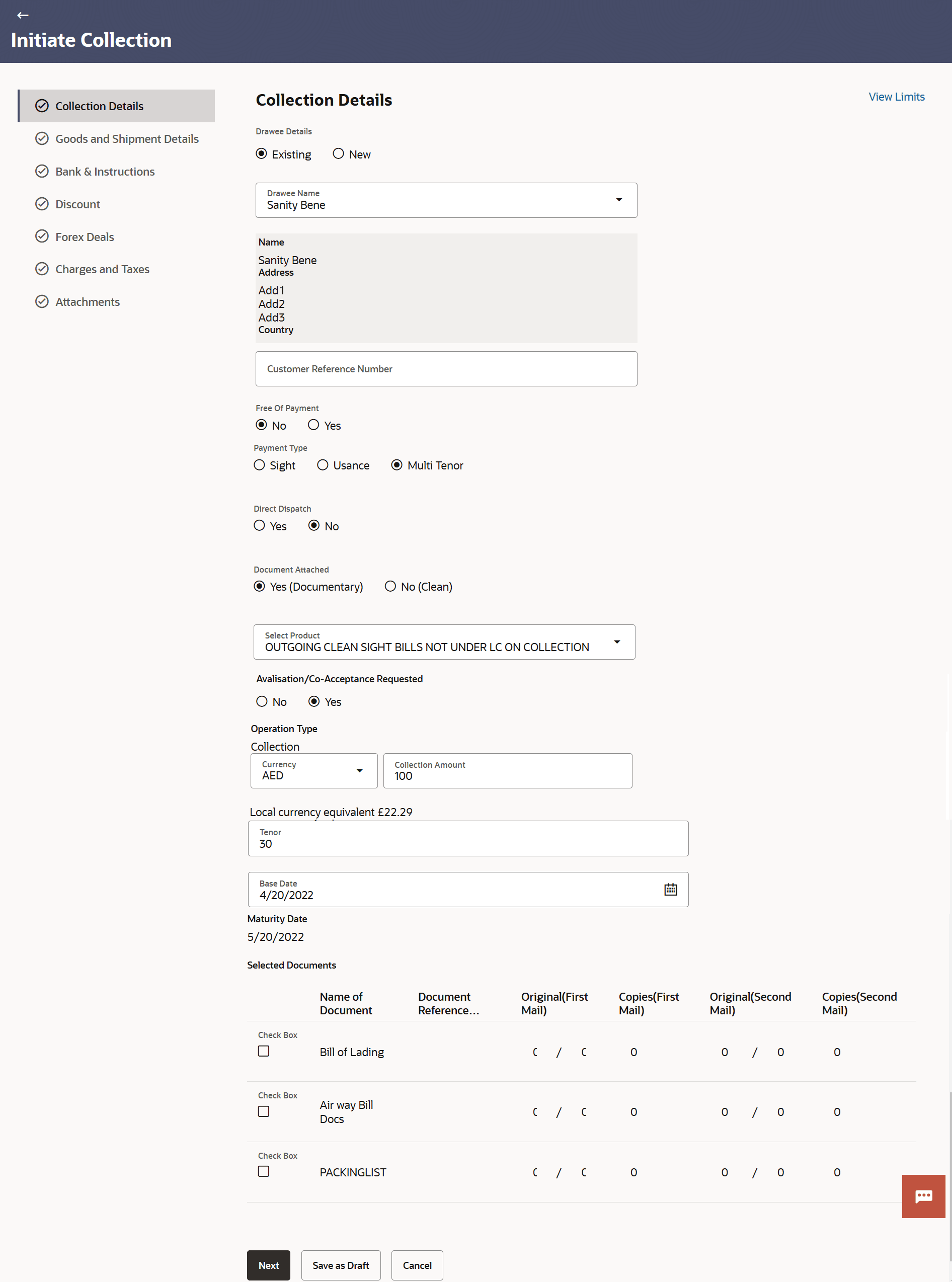952x1282 pixels.
Task: Tick the Bill of Lading checkbox
Action: pyautogui.click(x=263, y=1051)
